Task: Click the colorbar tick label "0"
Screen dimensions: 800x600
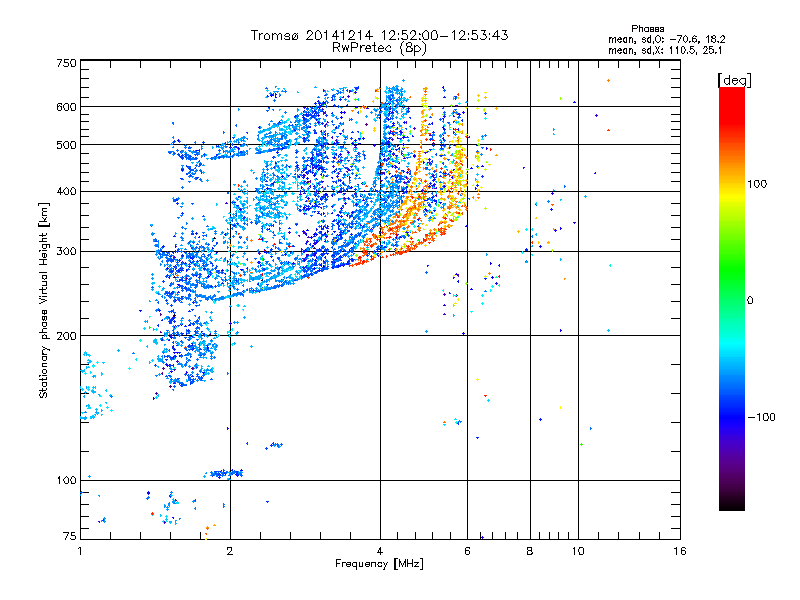Action: click(x=750, y=301)
